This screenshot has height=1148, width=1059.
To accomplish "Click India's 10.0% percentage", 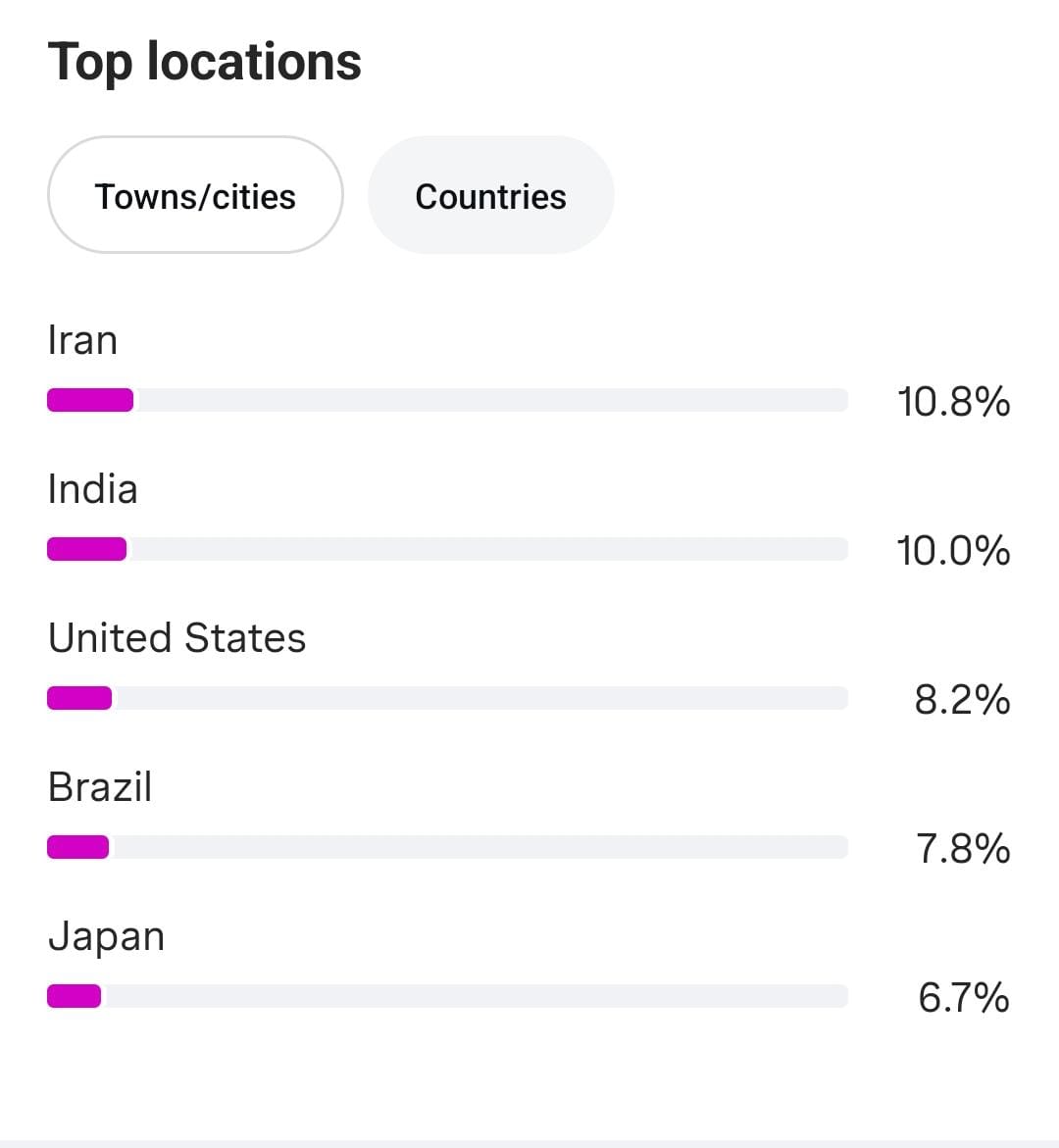I will pos(953,551).
